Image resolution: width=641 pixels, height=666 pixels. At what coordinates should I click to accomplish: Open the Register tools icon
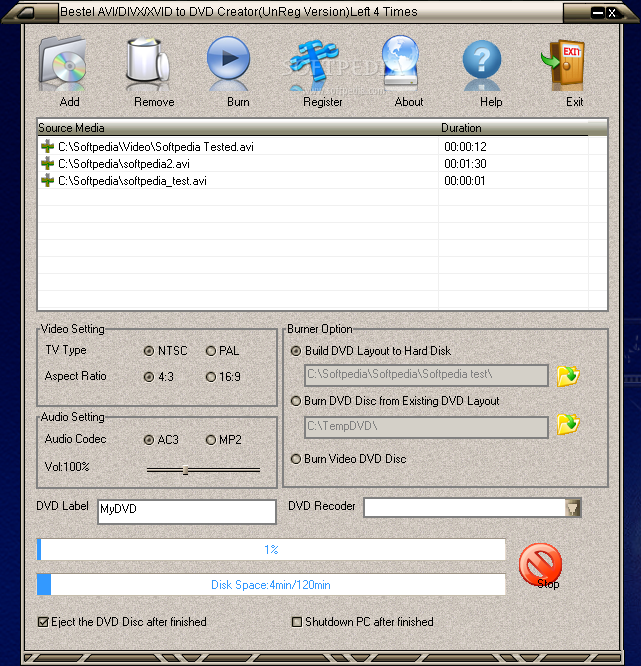pyautogui.click(x=314, y=64)
